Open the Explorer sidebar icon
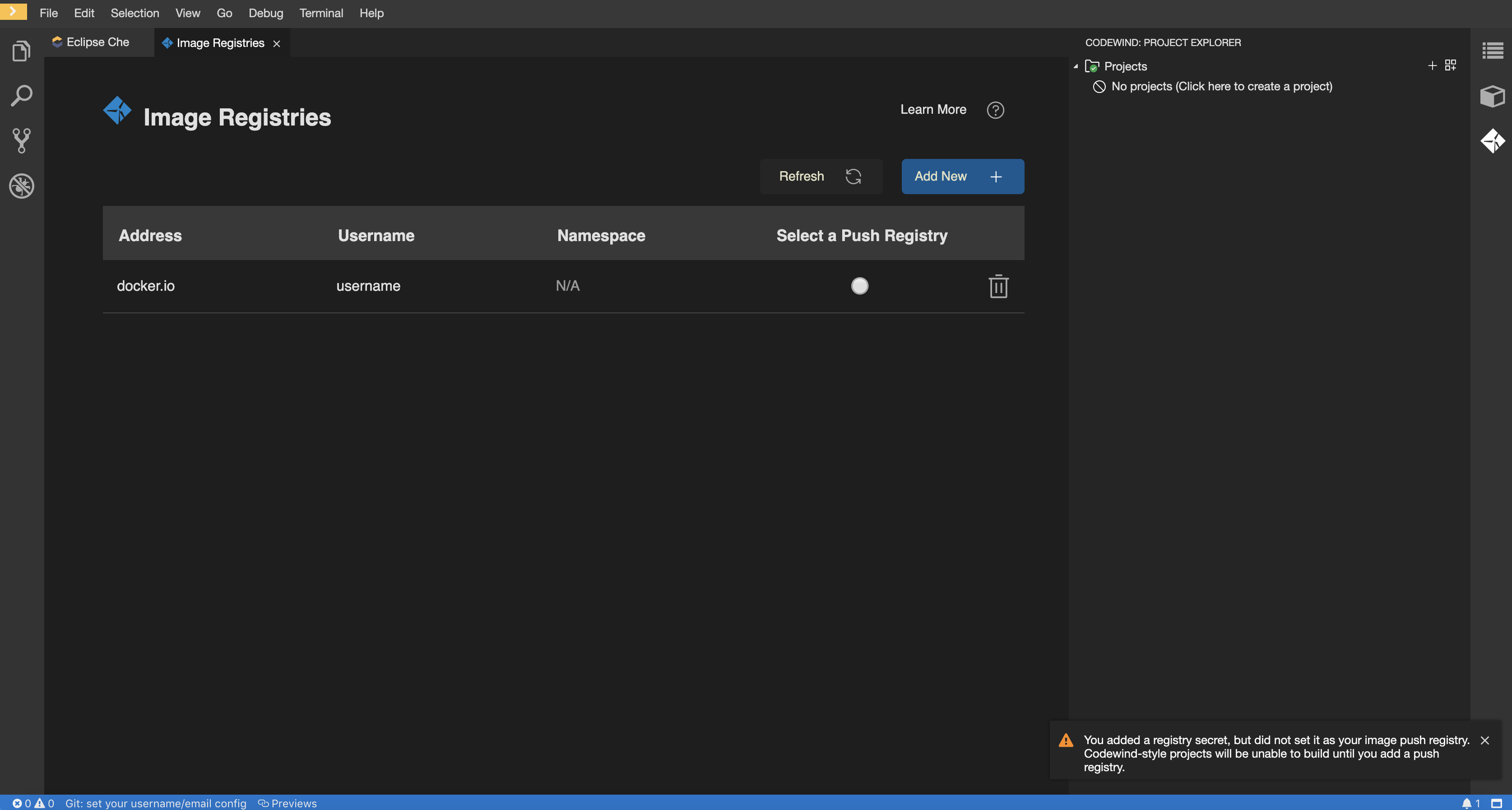 [21, 51]
